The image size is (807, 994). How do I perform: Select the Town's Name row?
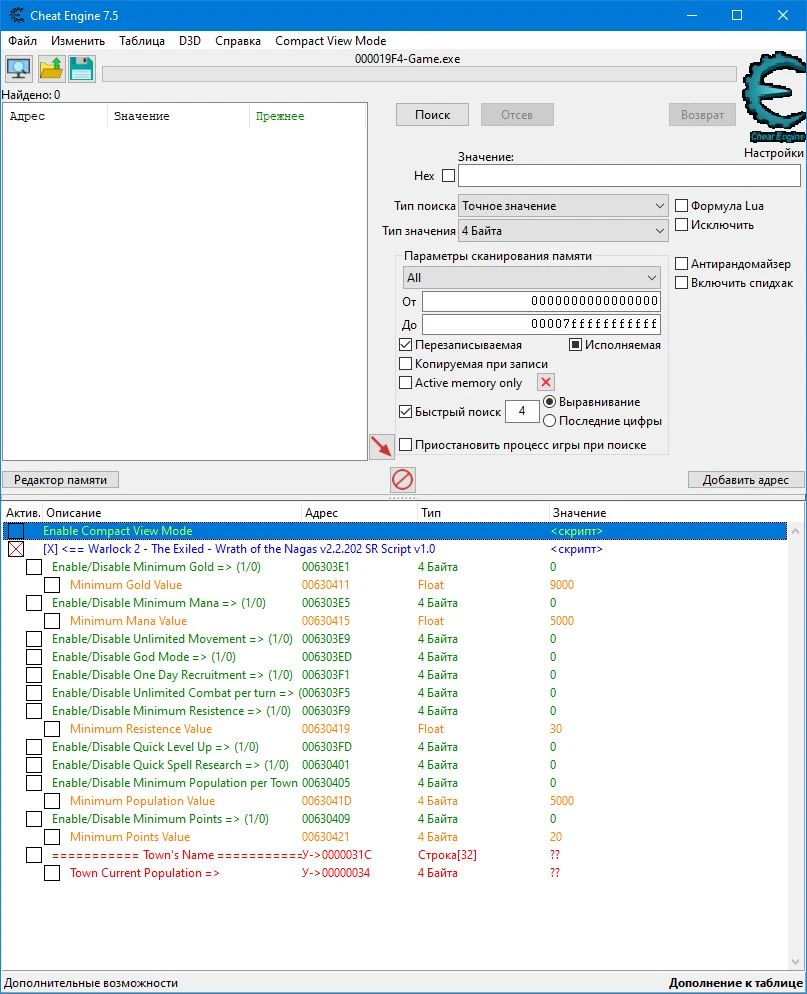coord(394,855)
